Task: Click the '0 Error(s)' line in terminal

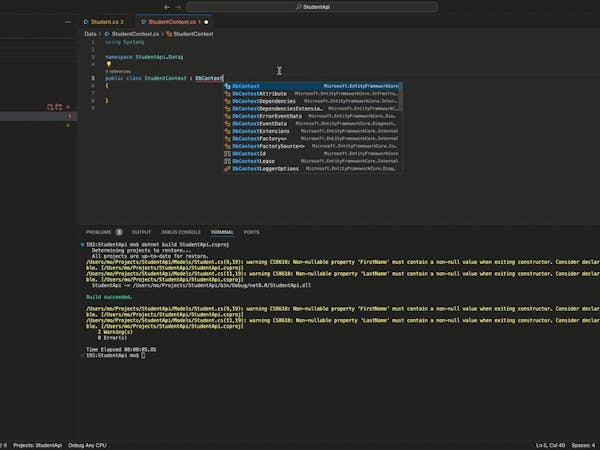Action: pyautogui.click(x=112, y=338)
